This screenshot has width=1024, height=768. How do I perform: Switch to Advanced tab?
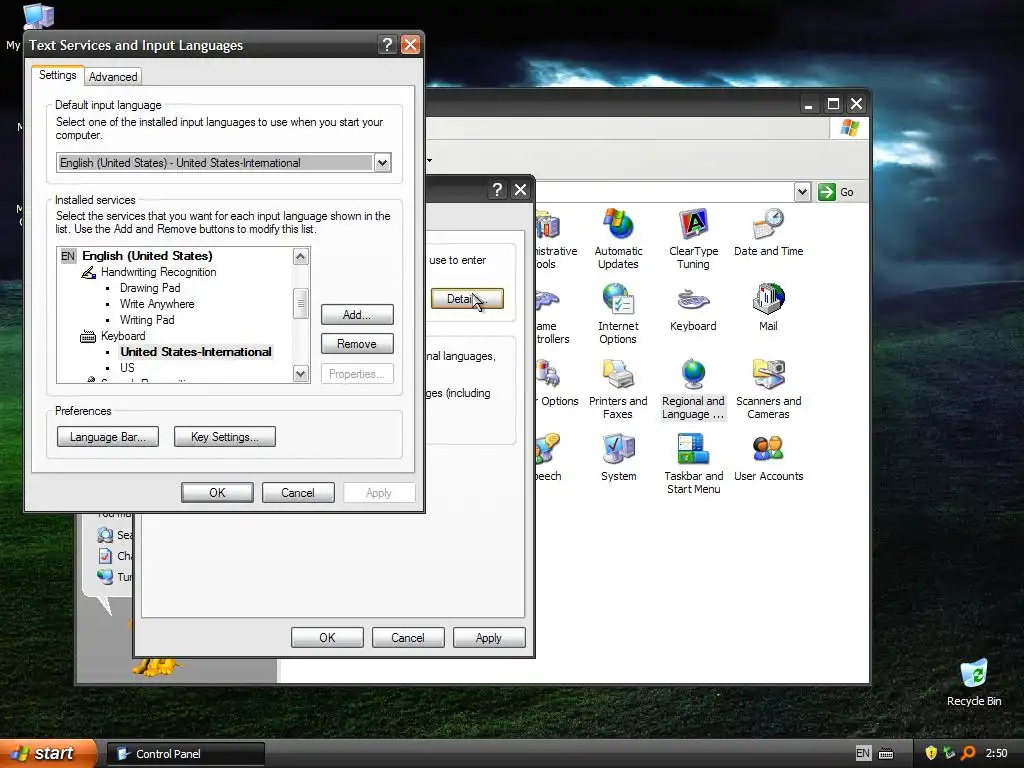[113, 76]
